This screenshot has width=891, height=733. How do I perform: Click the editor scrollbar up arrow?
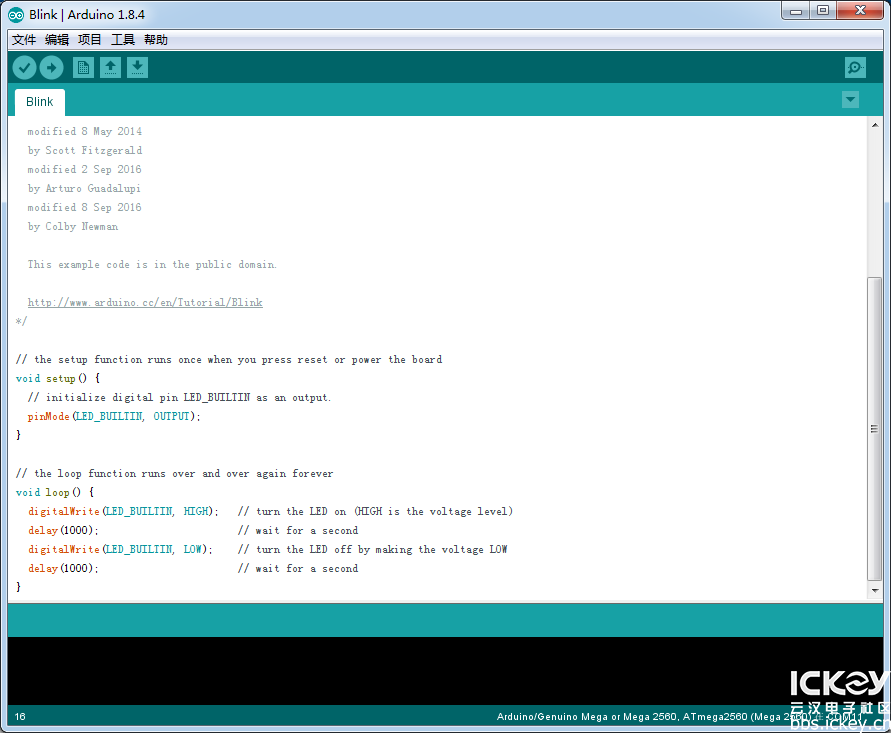[875, 125]
